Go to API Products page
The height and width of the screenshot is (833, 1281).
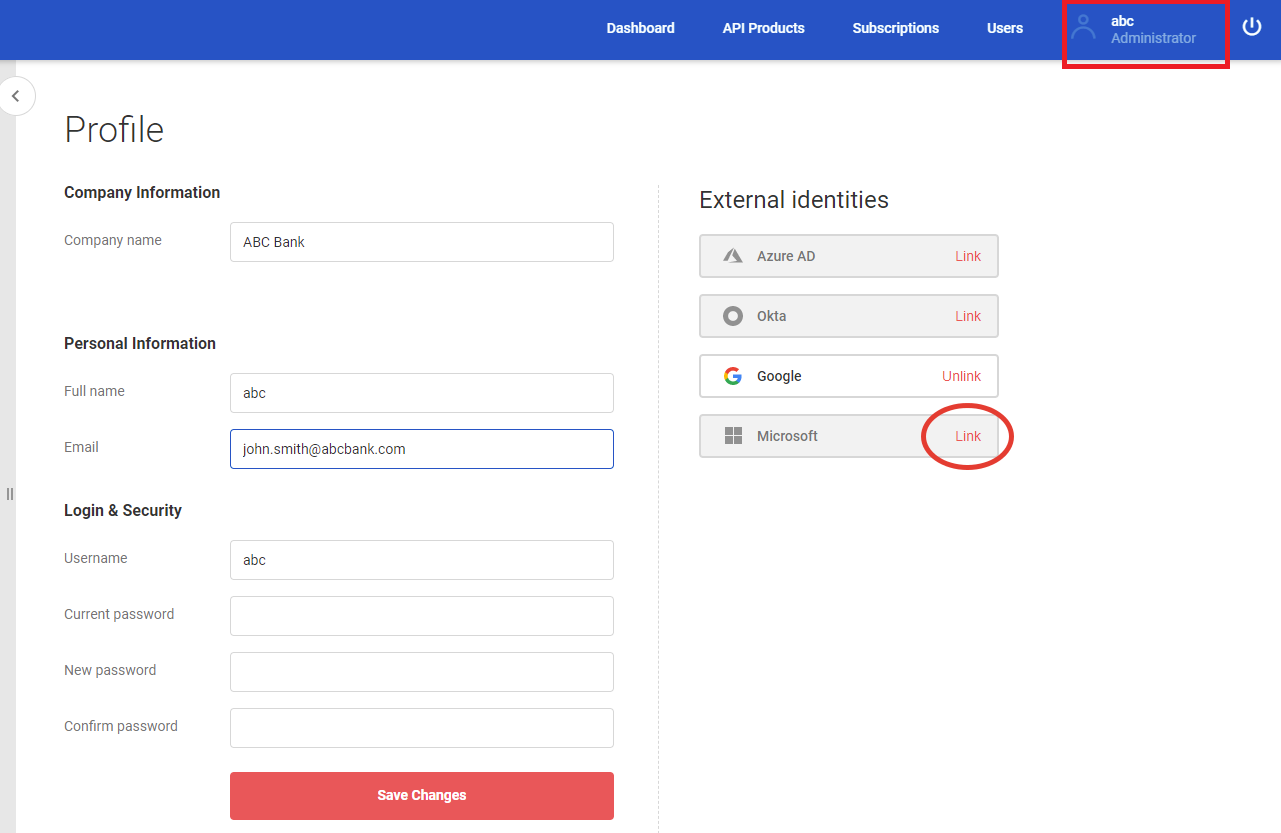(x=763, y=28)
